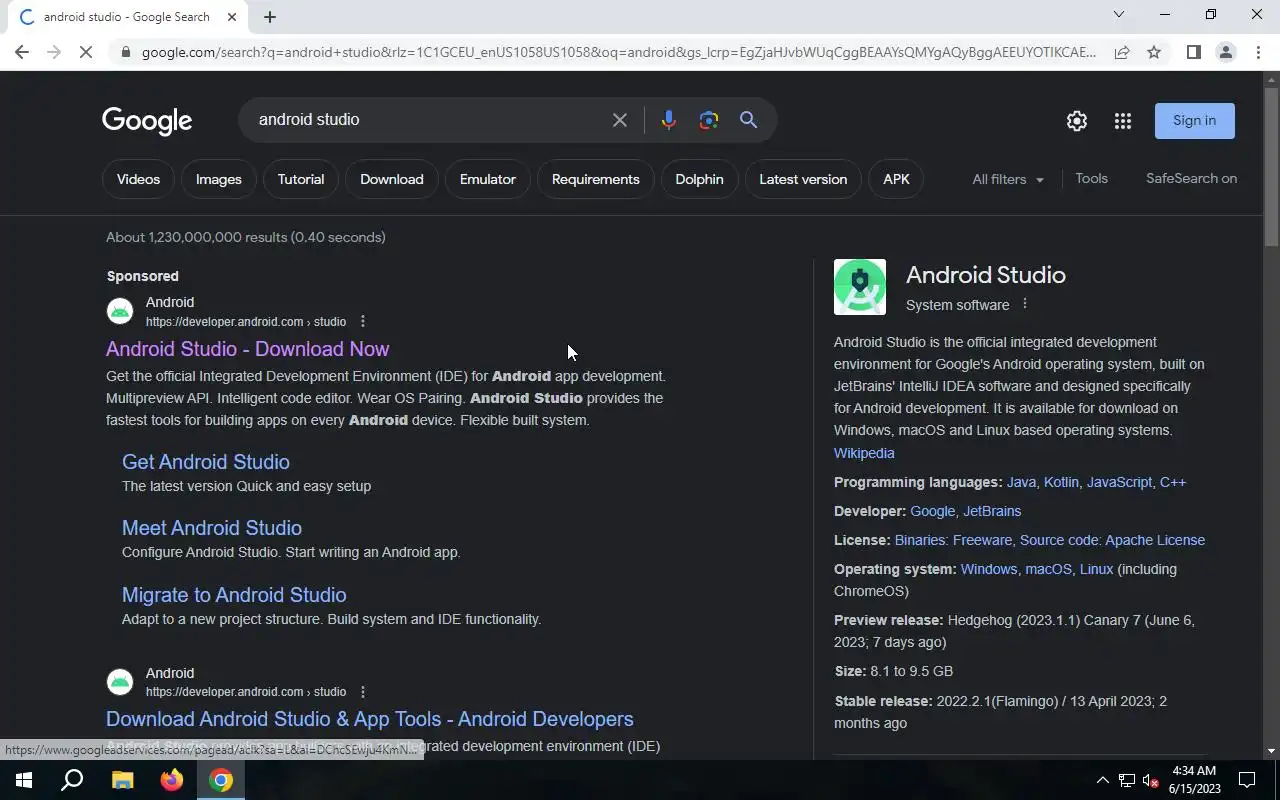
Task: Select the Images filter chip
Action: tap(219, 179)
